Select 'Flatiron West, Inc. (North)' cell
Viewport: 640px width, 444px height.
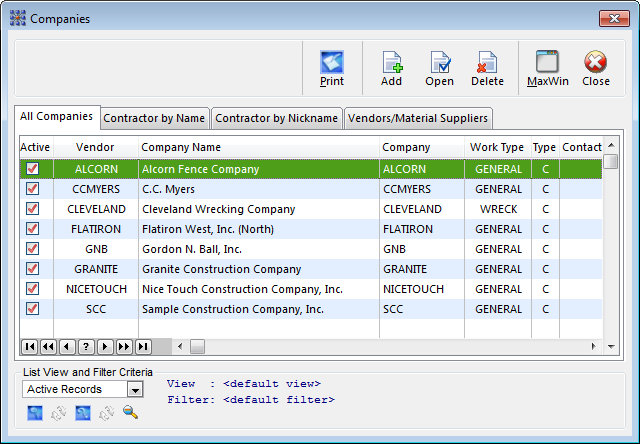[x=259, y=229]
